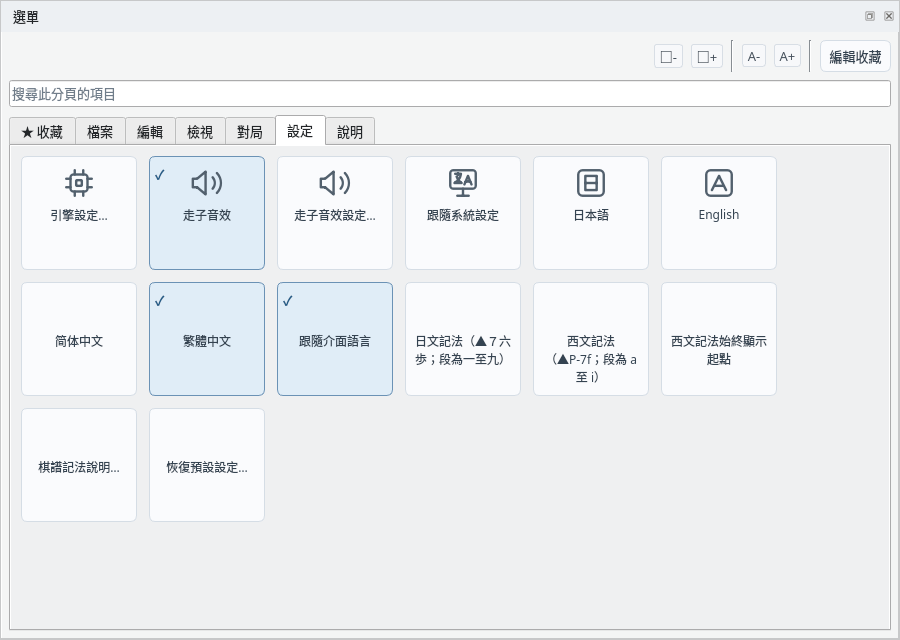Switch interface language to 日本語

(x=591, y=213)
